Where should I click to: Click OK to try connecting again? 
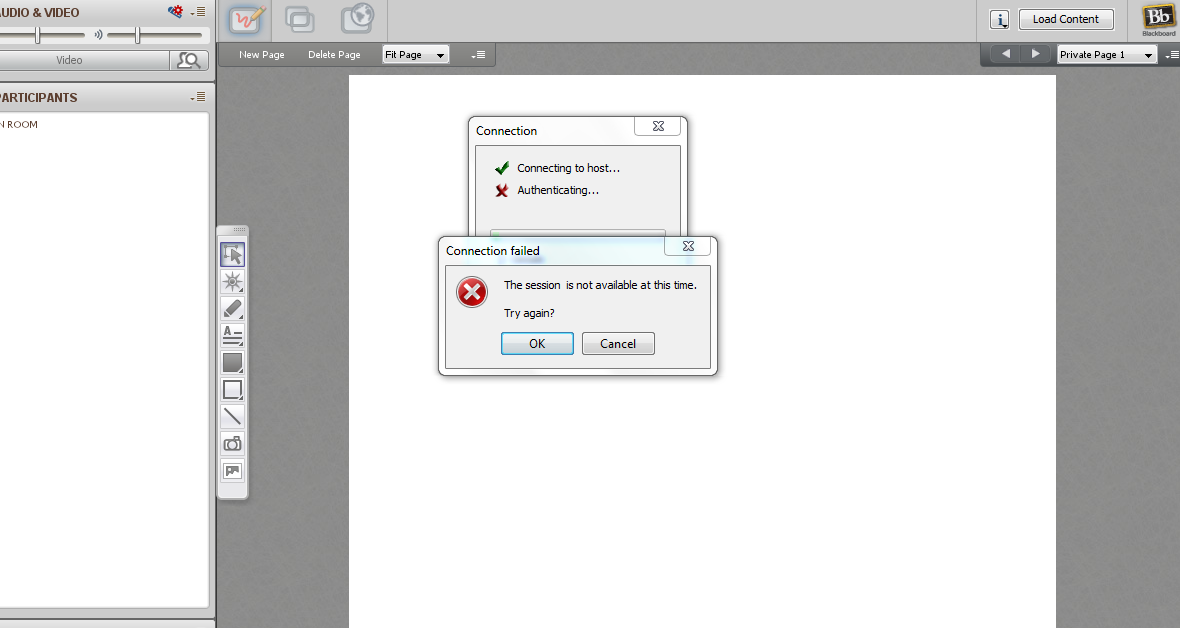coord(537,343)
